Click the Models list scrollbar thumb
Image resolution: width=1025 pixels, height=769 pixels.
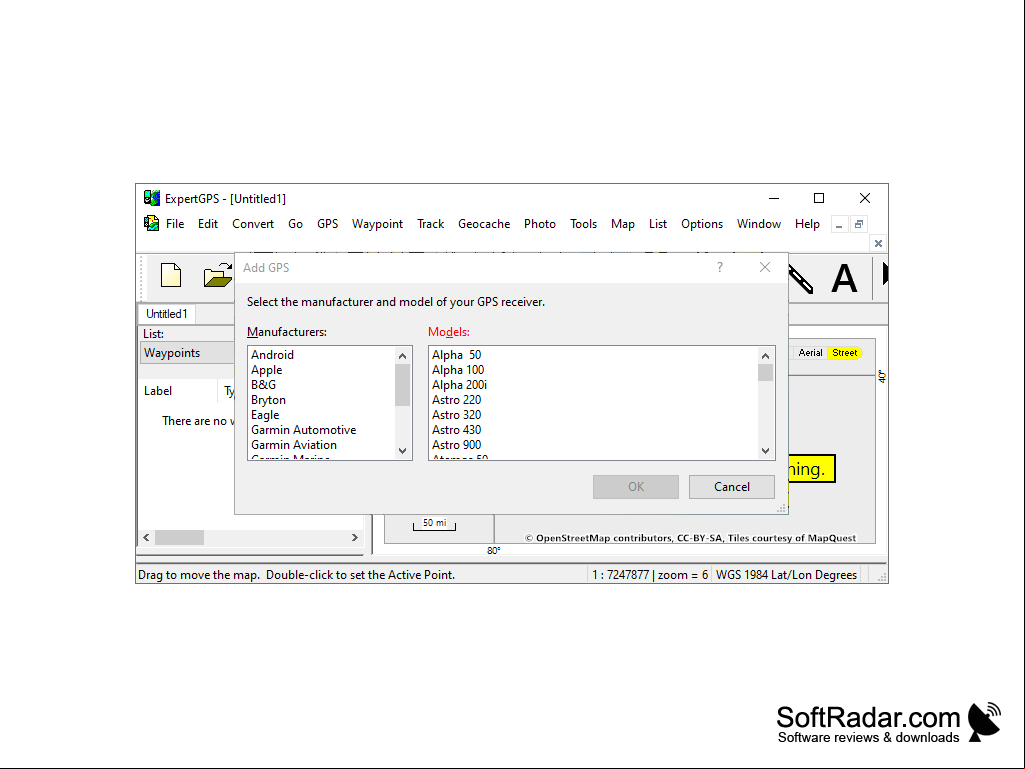pyautogui.click(x=765, y=372)
